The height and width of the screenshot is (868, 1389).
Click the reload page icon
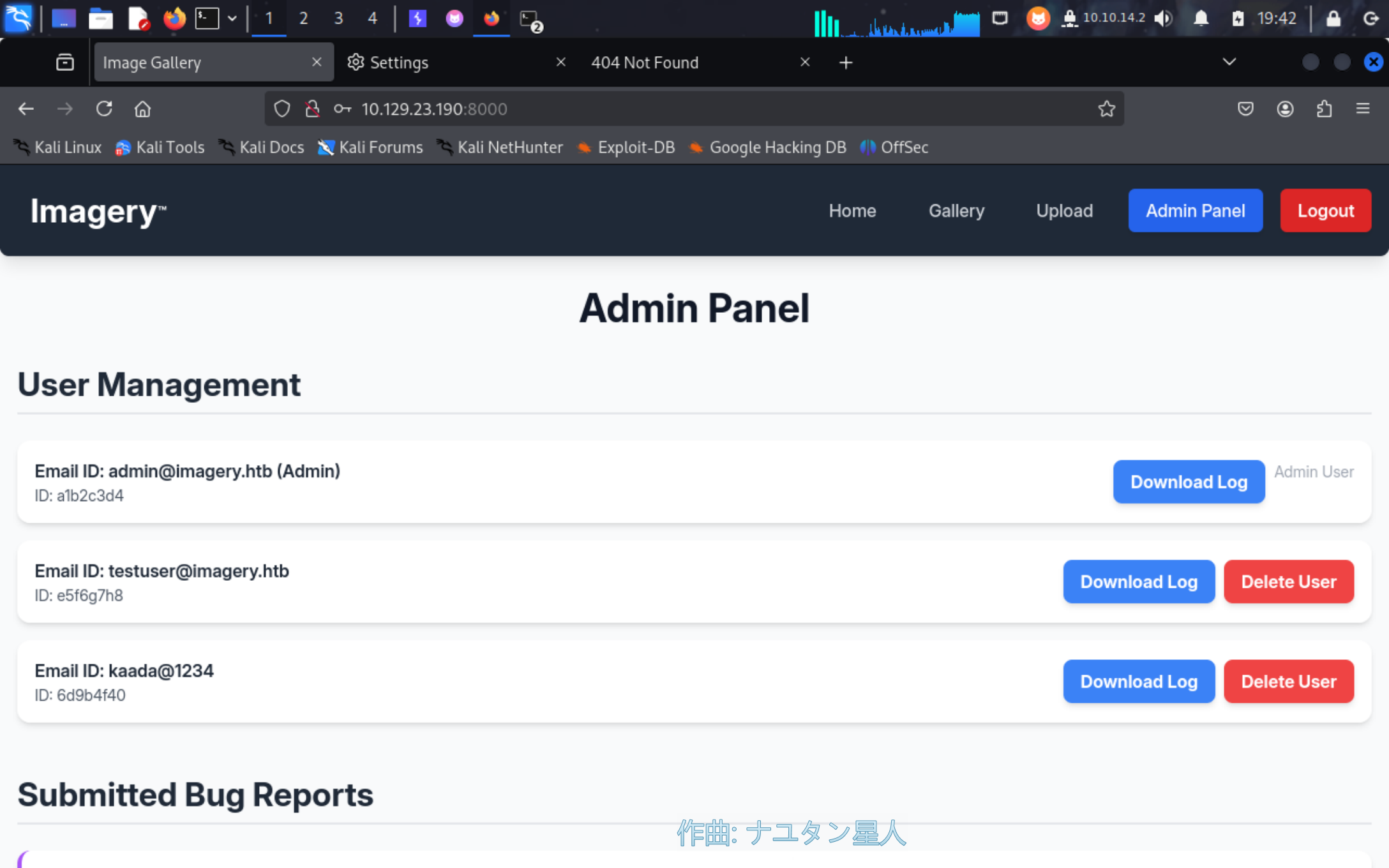coord(104,109)
